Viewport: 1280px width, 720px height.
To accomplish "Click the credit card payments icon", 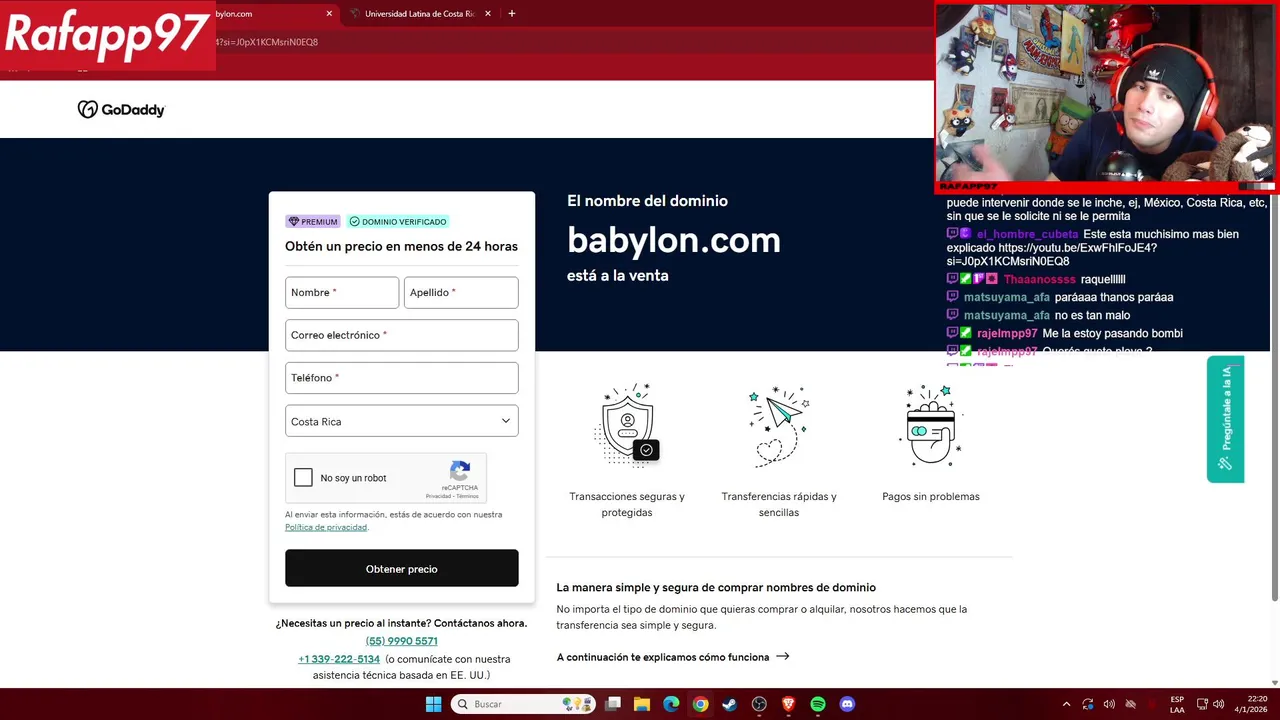I will 931,425.
